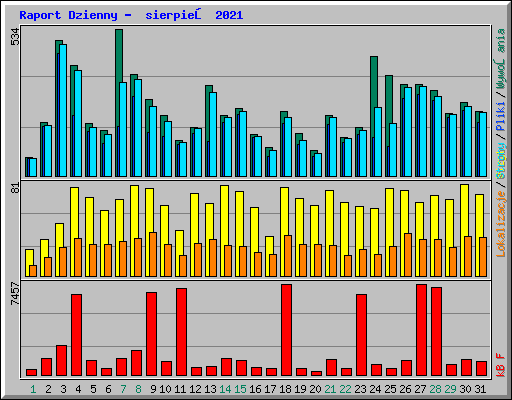Click the 81 scale label
The width and height of the screenshot is (512, 400).
(15, 188)
